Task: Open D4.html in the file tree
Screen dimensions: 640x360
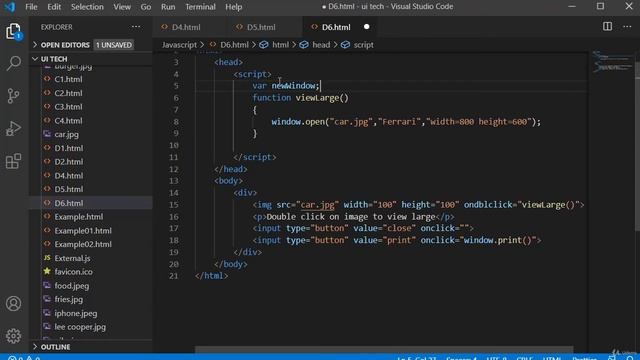Action: click(x=68, y=176)
